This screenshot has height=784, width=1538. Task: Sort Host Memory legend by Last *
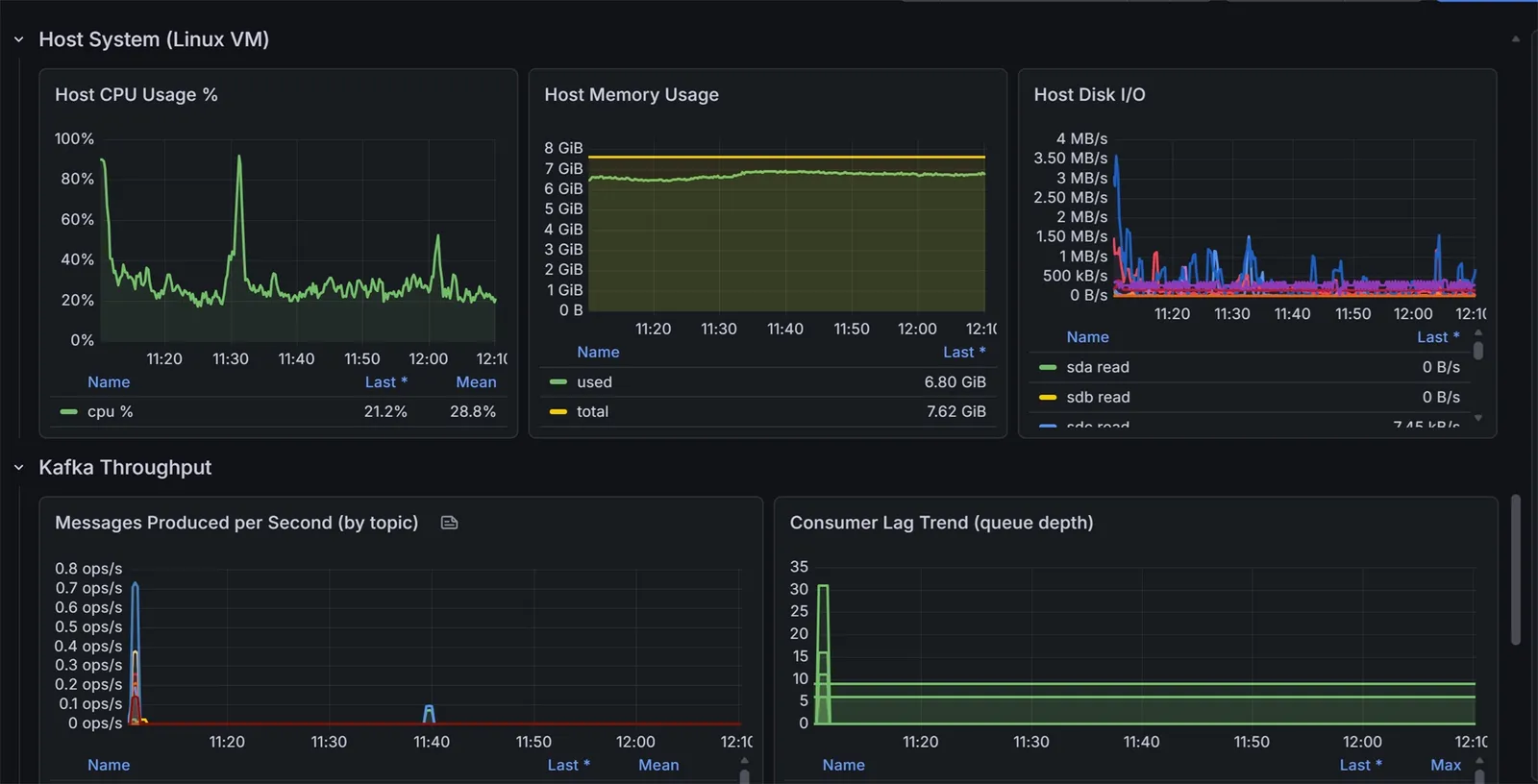point(964,353)
